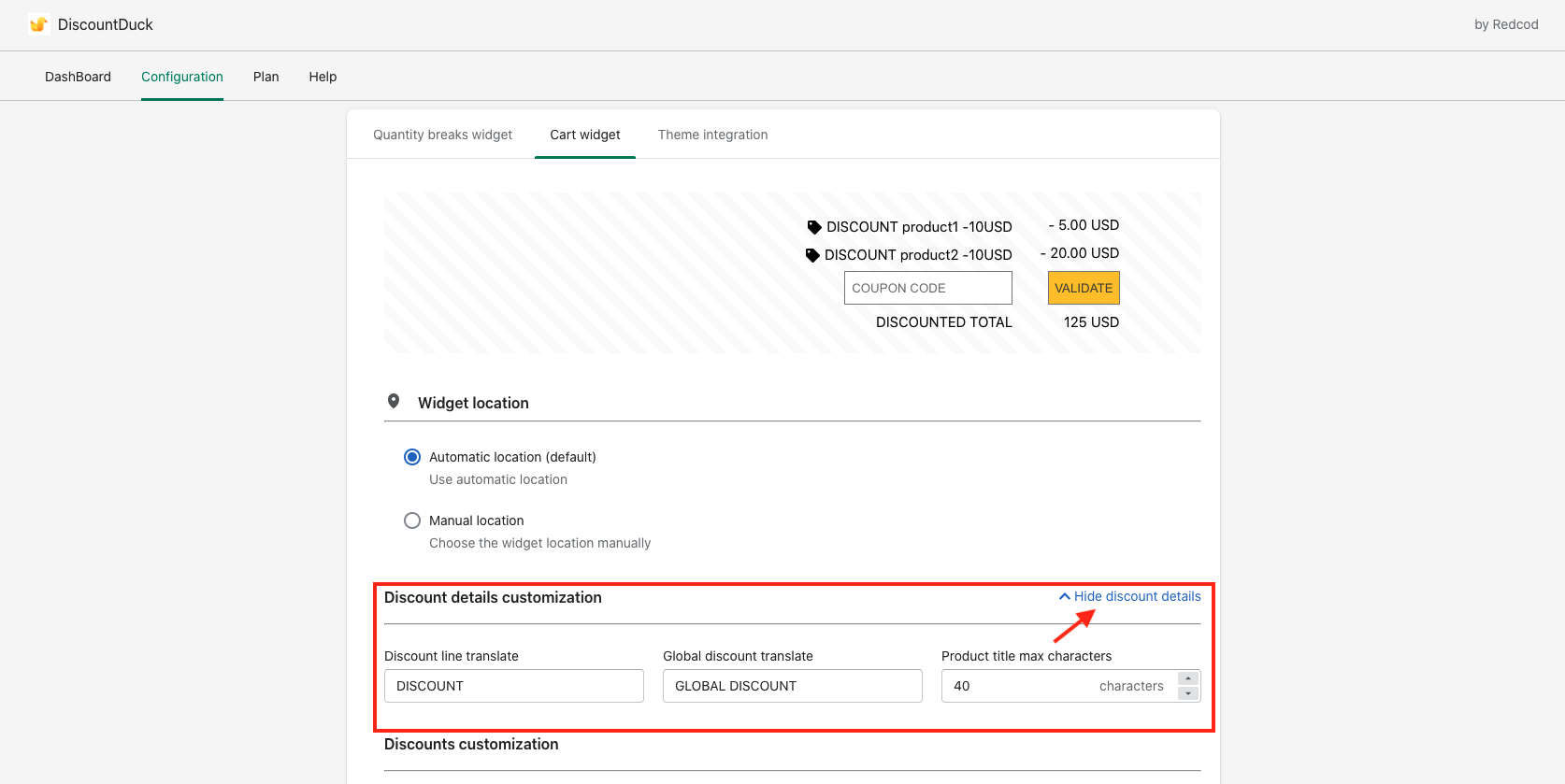Click the tag icon beside DISCOUNT product2

click(812, 255)
